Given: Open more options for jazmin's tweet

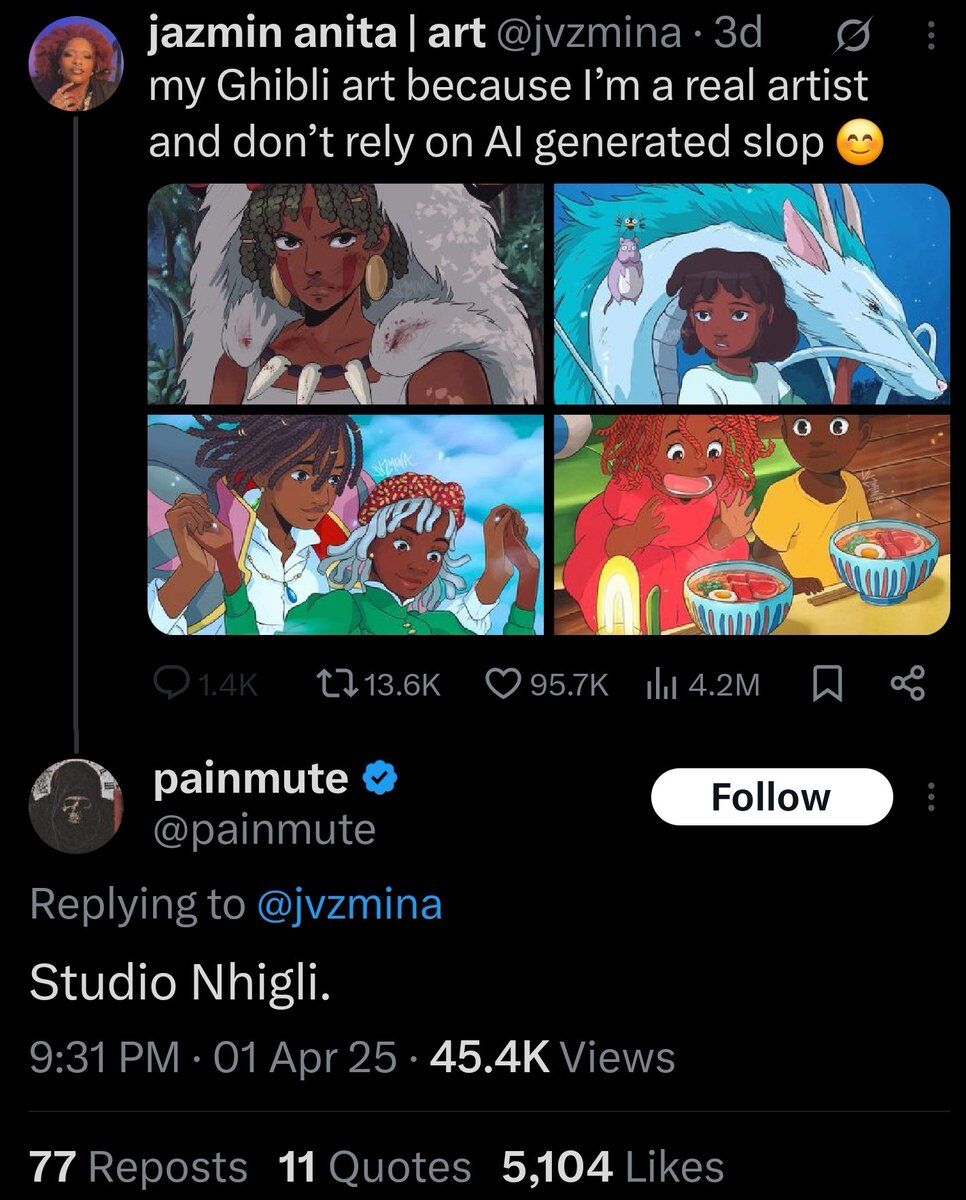Looking at the screenshot, I should [931, 37].
